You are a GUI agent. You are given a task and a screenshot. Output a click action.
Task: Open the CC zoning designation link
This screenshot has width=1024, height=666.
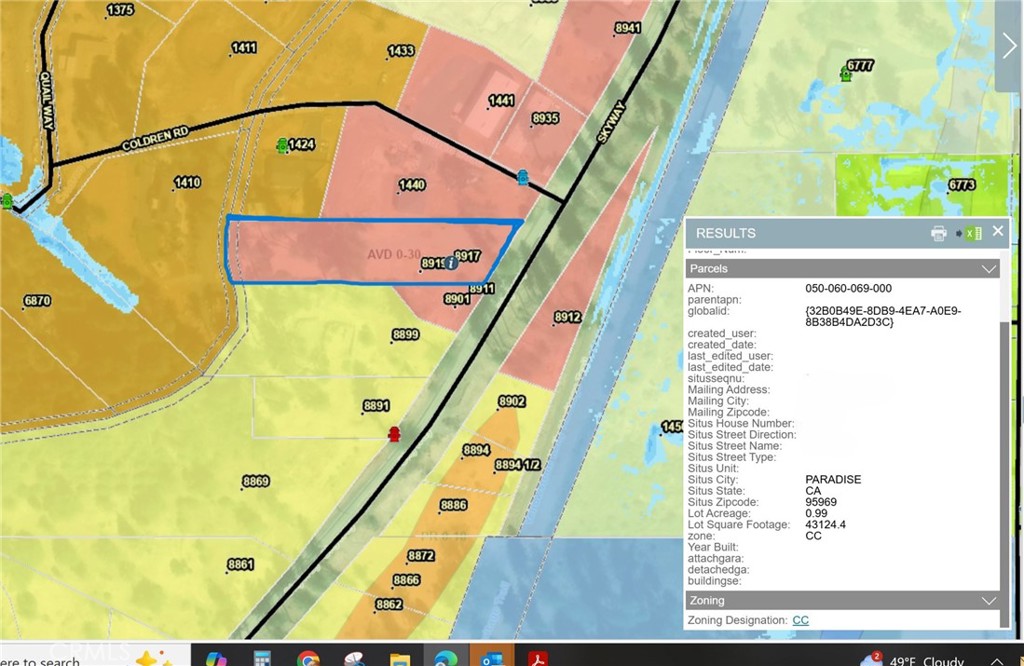tap(800, 620)
